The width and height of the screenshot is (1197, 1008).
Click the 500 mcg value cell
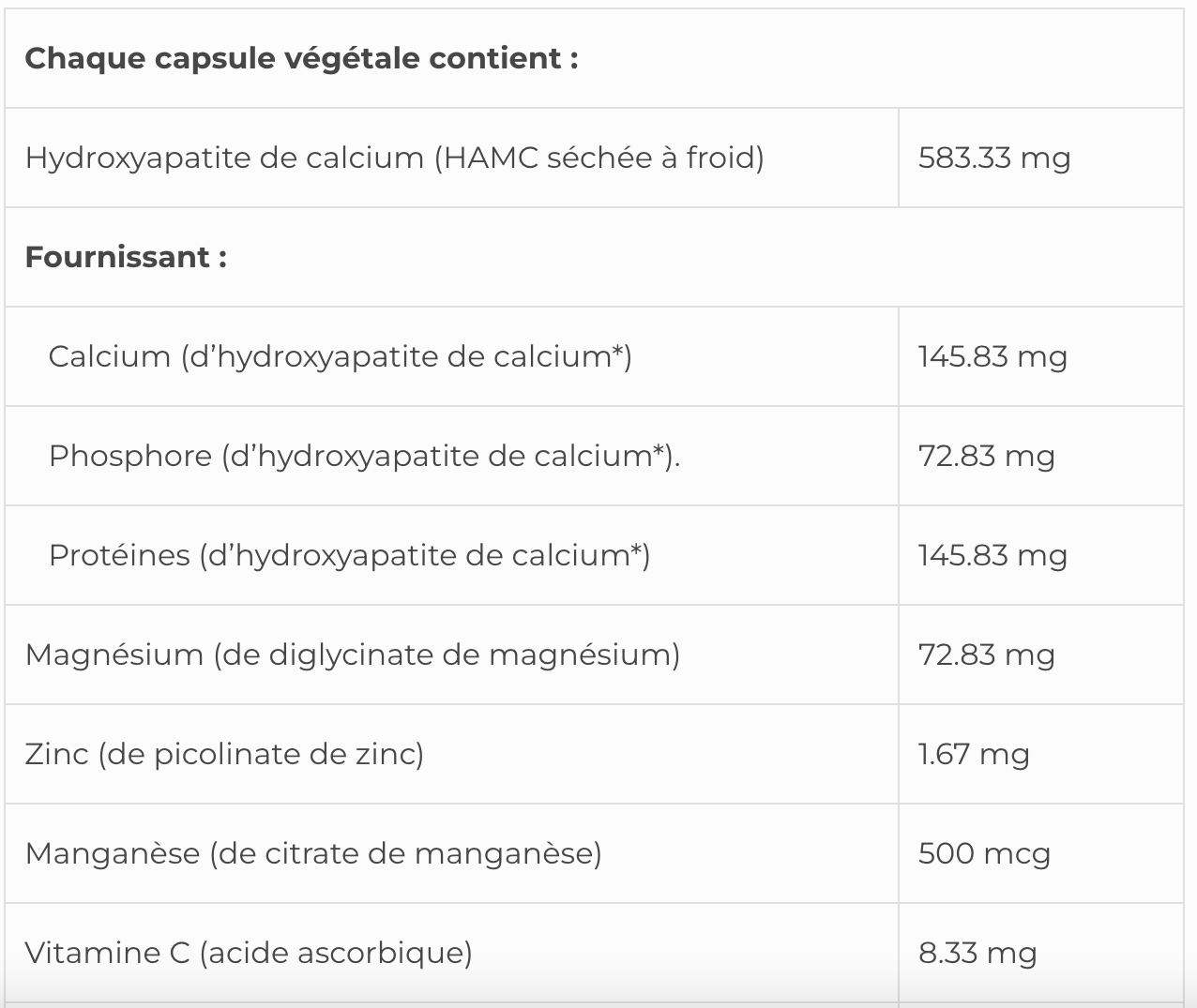[984, 853]
